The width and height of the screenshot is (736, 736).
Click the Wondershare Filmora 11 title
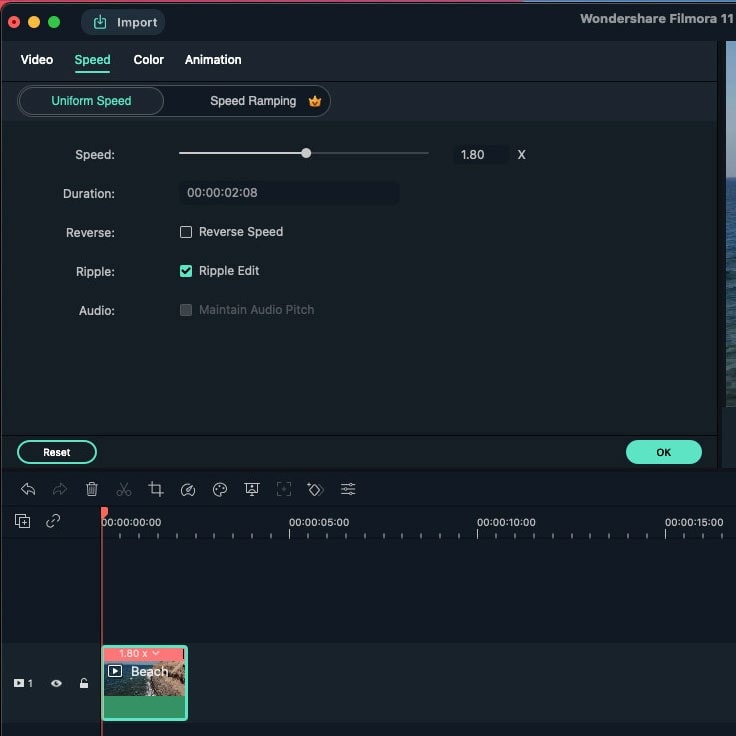[x=657, y=19]
